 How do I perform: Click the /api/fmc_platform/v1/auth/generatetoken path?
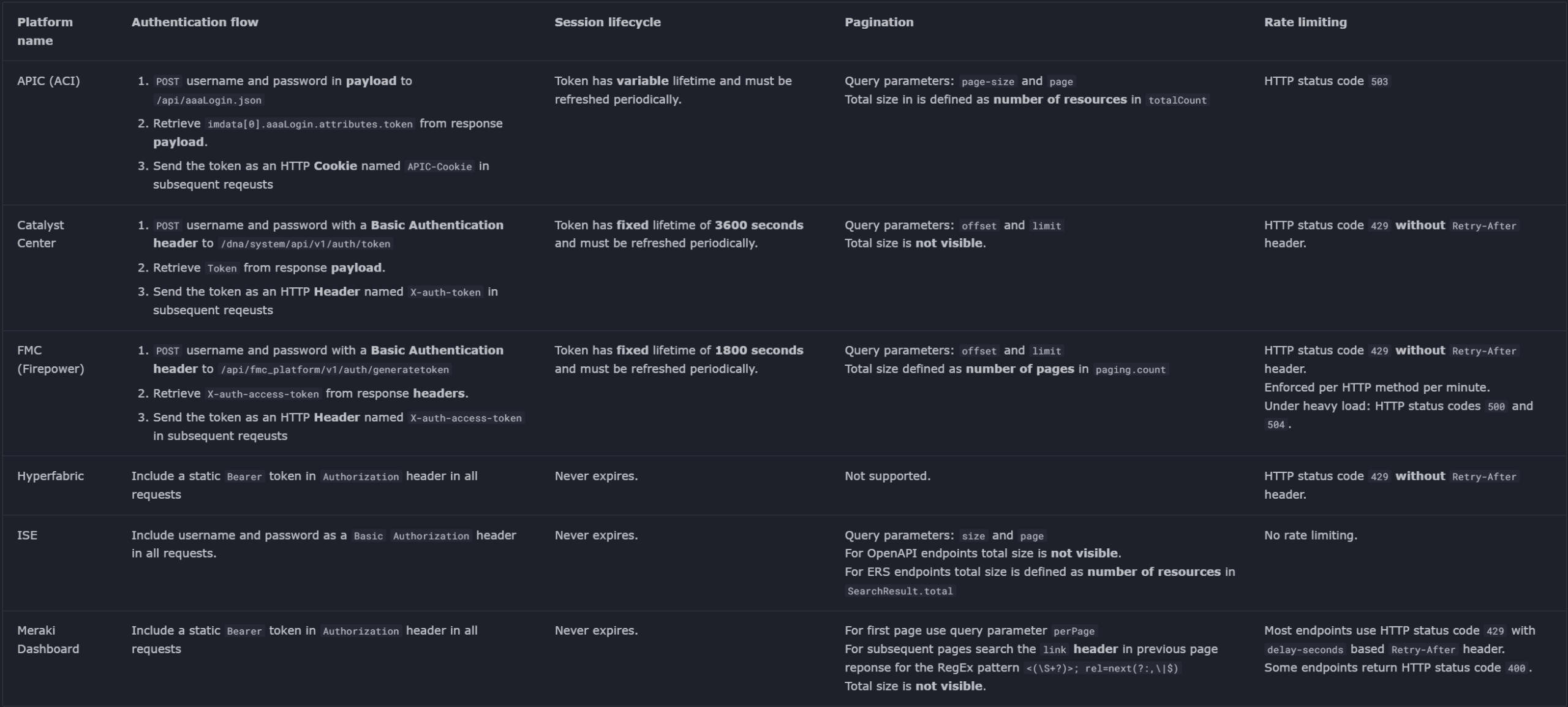(x=334, y=369)
